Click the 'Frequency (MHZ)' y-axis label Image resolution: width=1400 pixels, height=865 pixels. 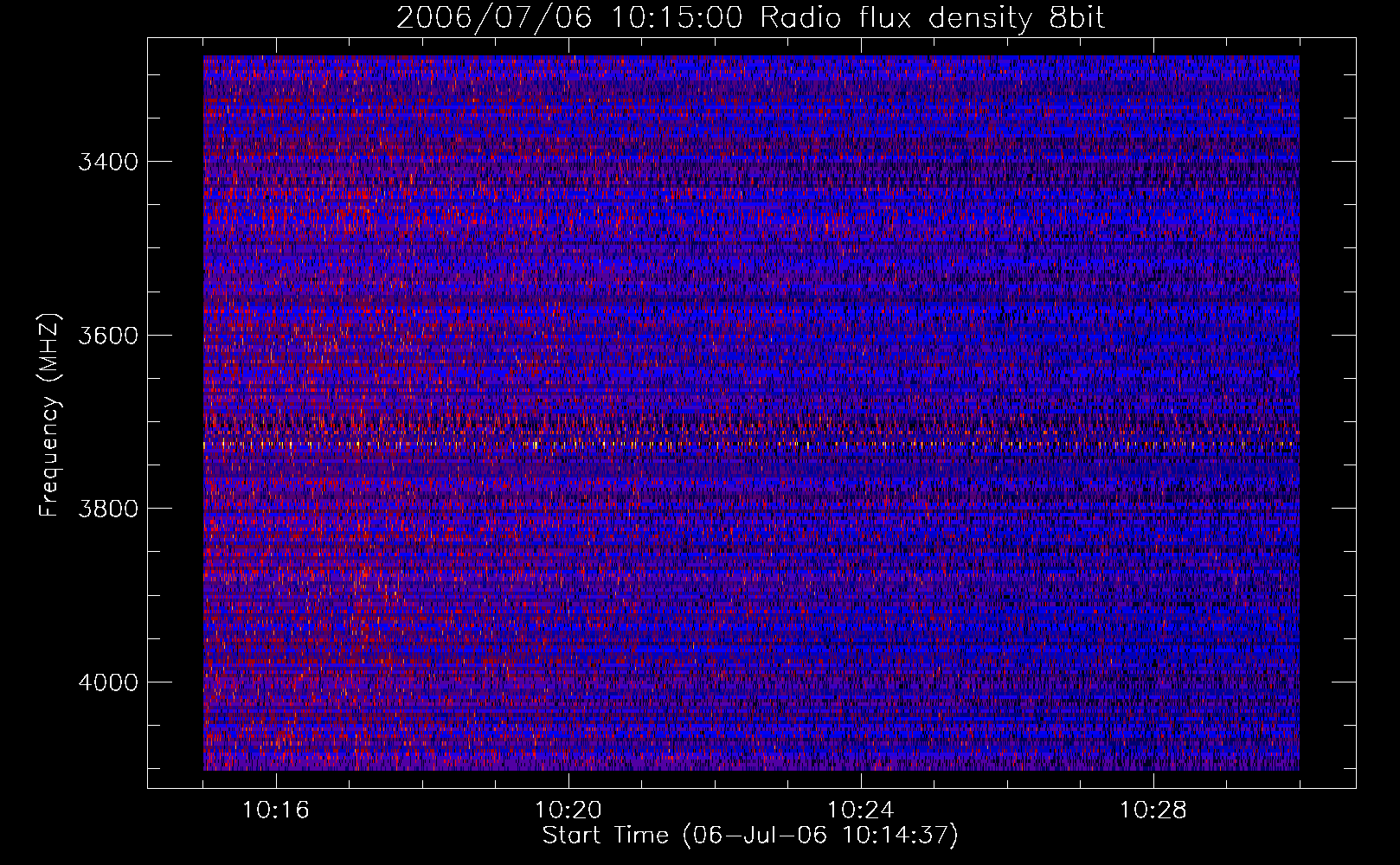tap(50, 415)
